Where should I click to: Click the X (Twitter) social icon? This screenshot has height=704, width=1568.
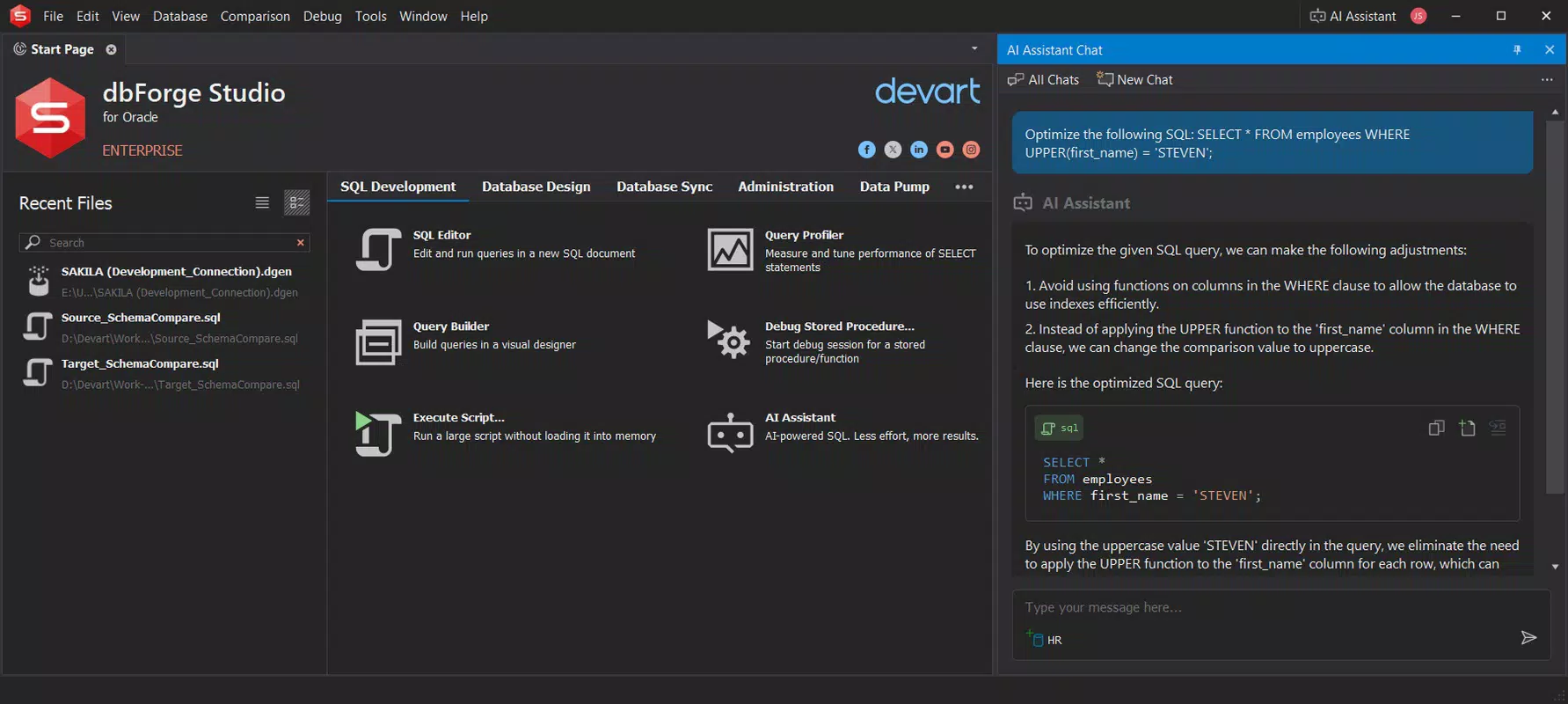pos(893,150)
